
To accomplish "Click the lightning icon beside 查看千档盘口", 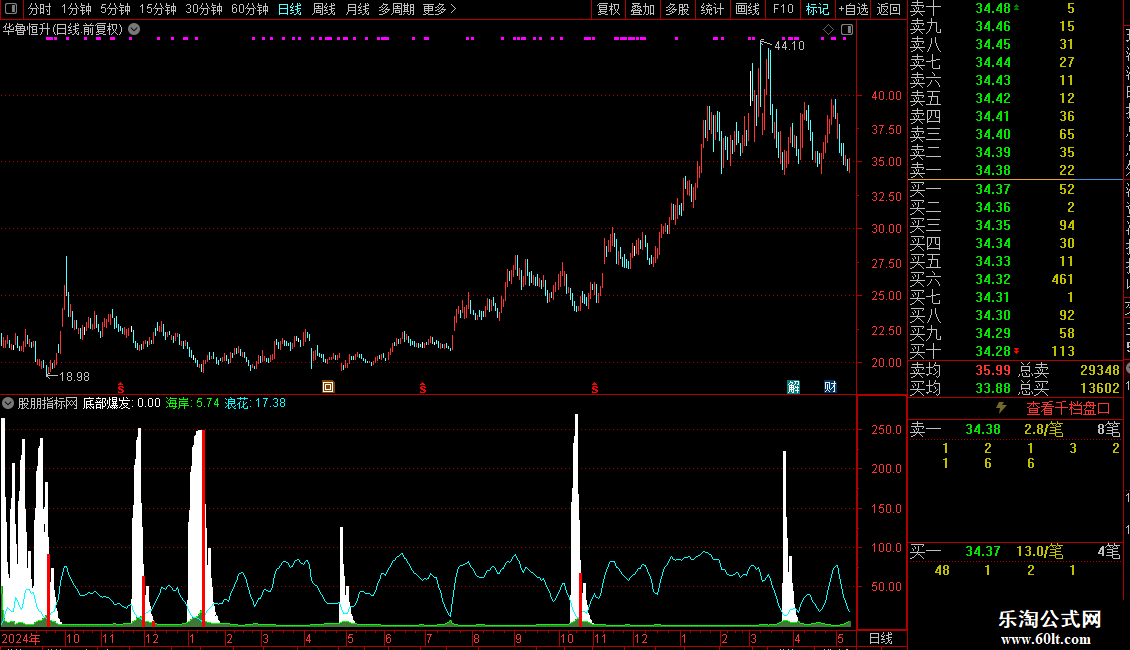I will coord(1001,408).
